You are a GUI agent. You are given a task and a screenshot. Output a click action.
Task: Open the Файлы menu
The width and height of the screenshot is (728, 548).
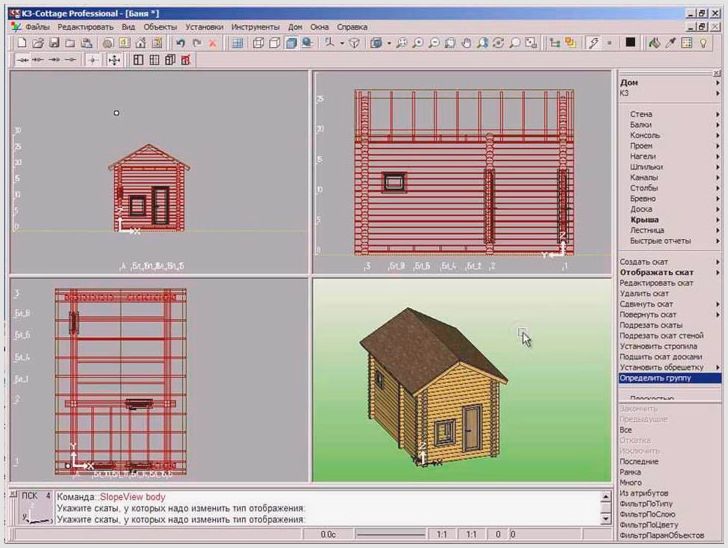(37, 27)
